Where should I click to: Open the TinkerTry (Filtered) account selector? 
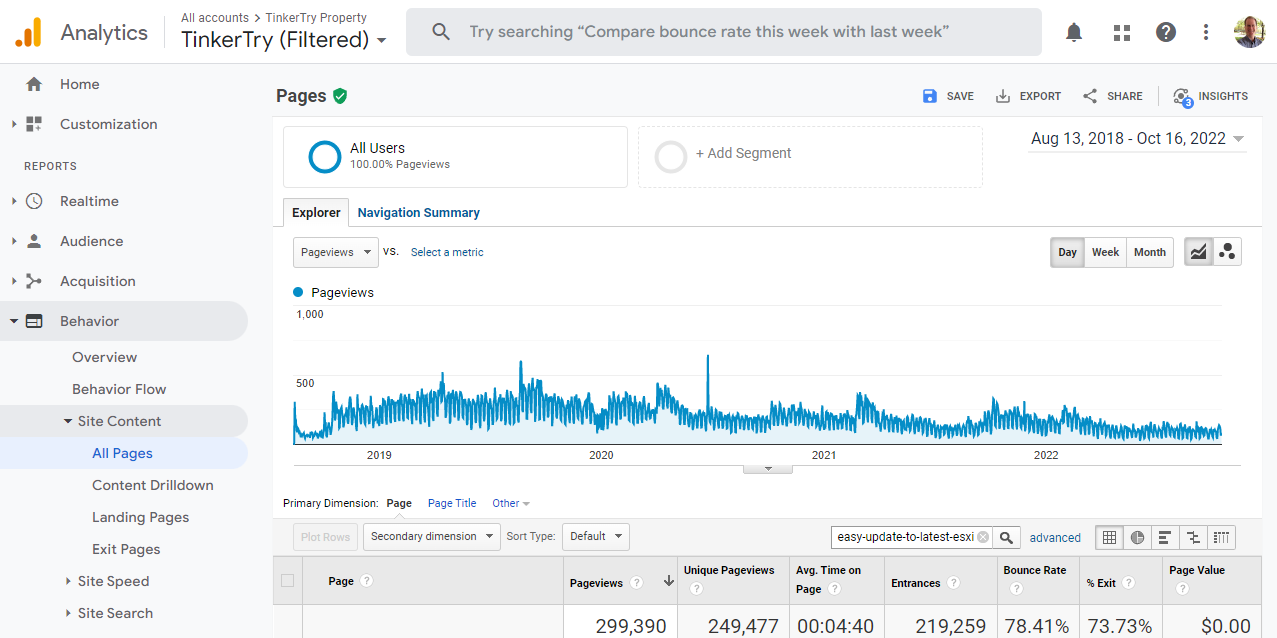pos(284,40)
